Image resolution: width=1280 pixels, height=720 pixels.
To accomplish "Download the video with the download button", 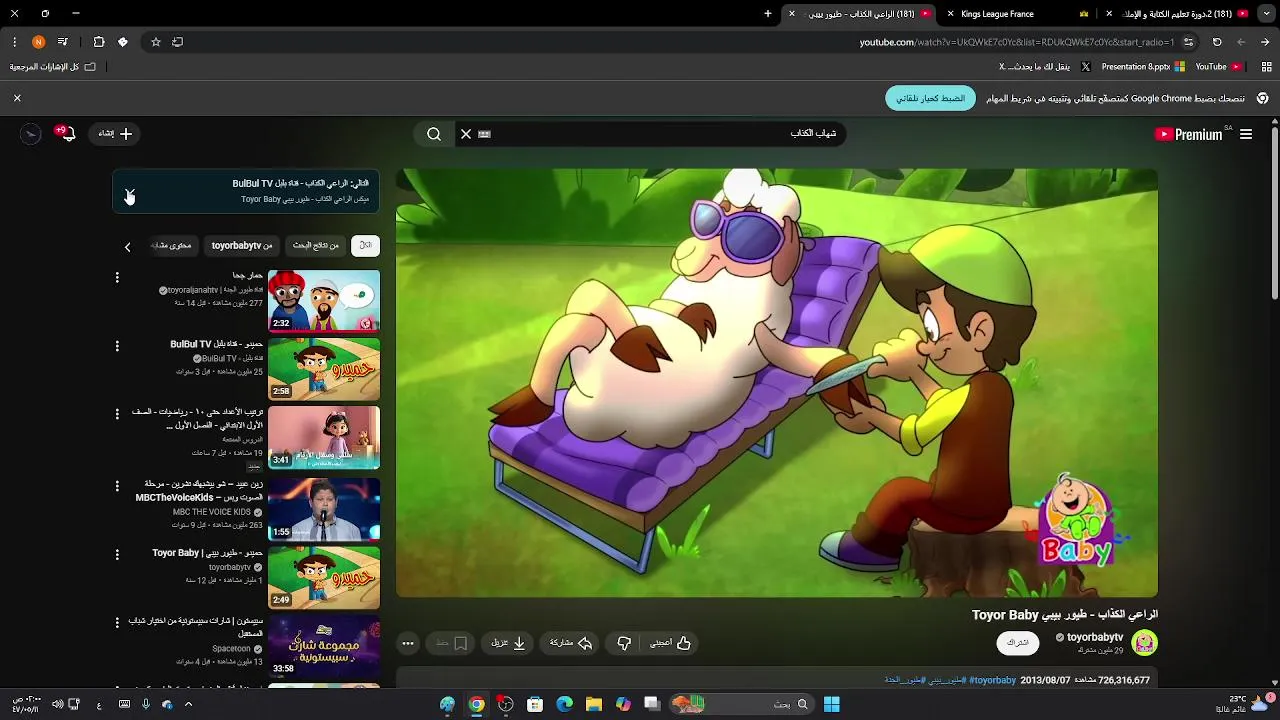I will click(508, 643).
